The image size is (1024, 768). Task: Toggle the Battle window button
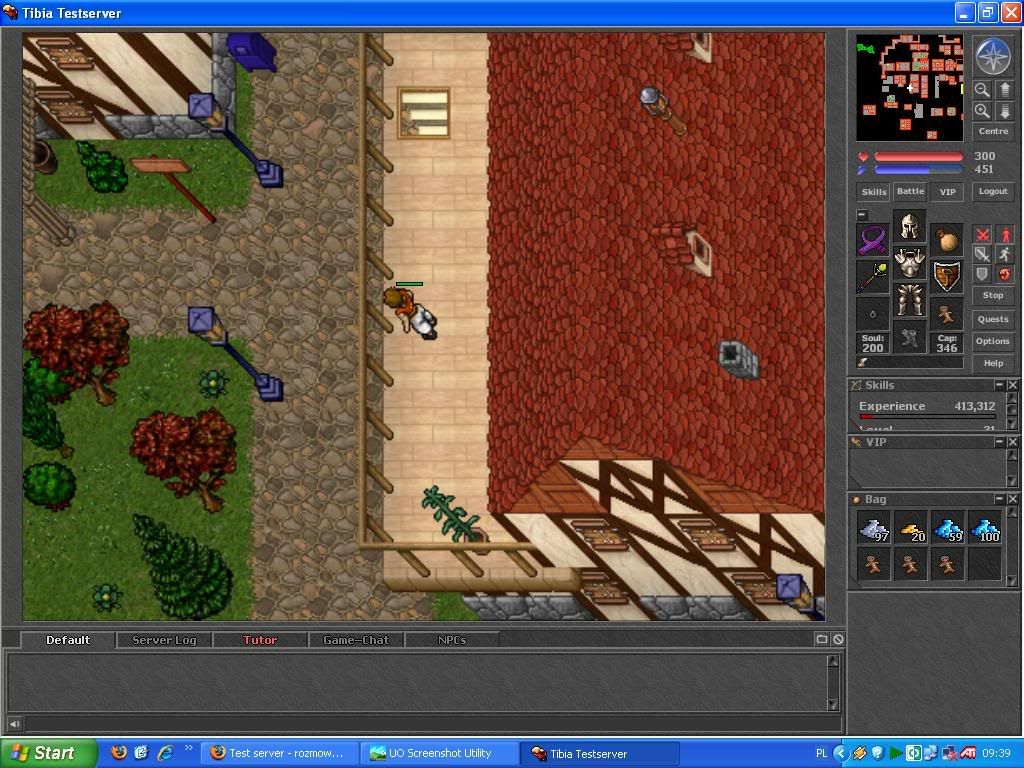910,191
